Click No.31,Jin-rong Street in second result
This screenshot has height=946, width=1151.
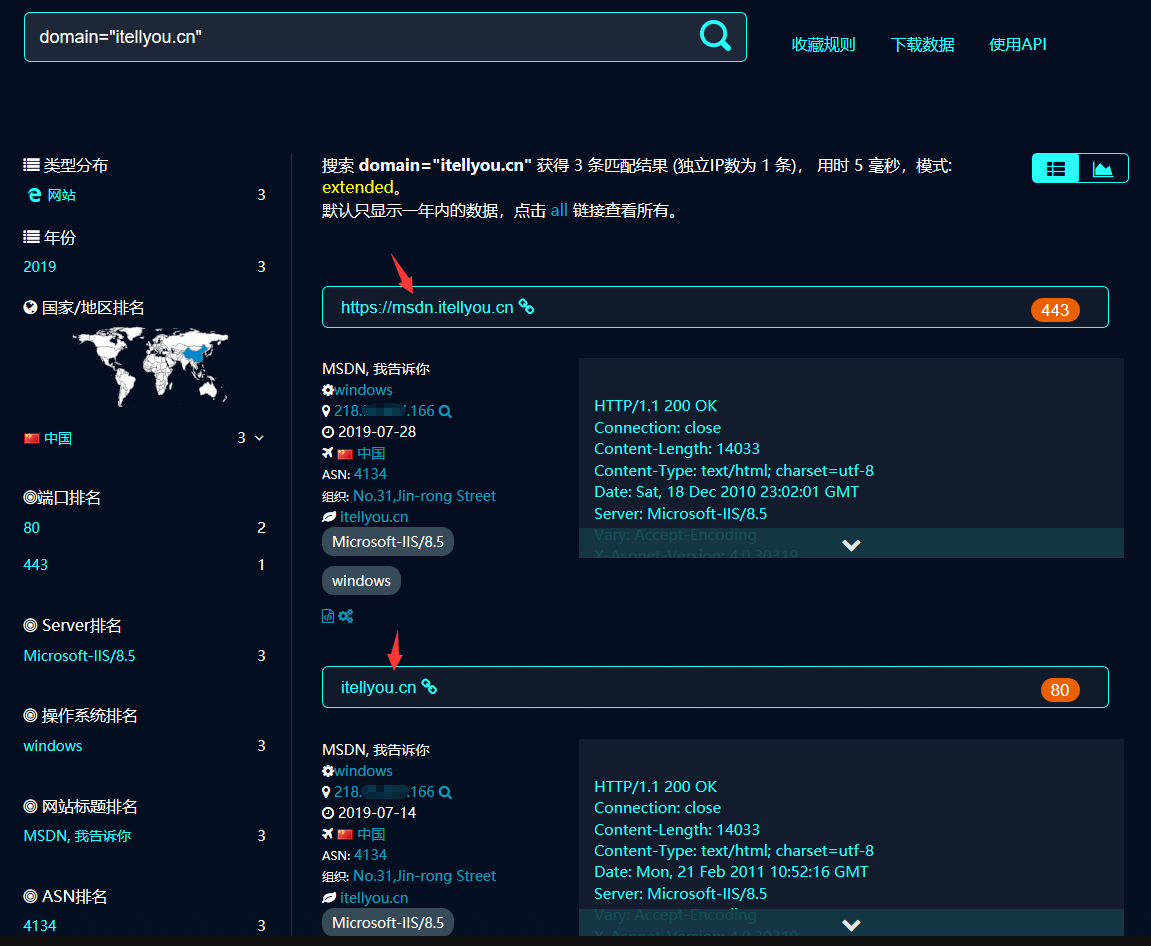[424, 876]
